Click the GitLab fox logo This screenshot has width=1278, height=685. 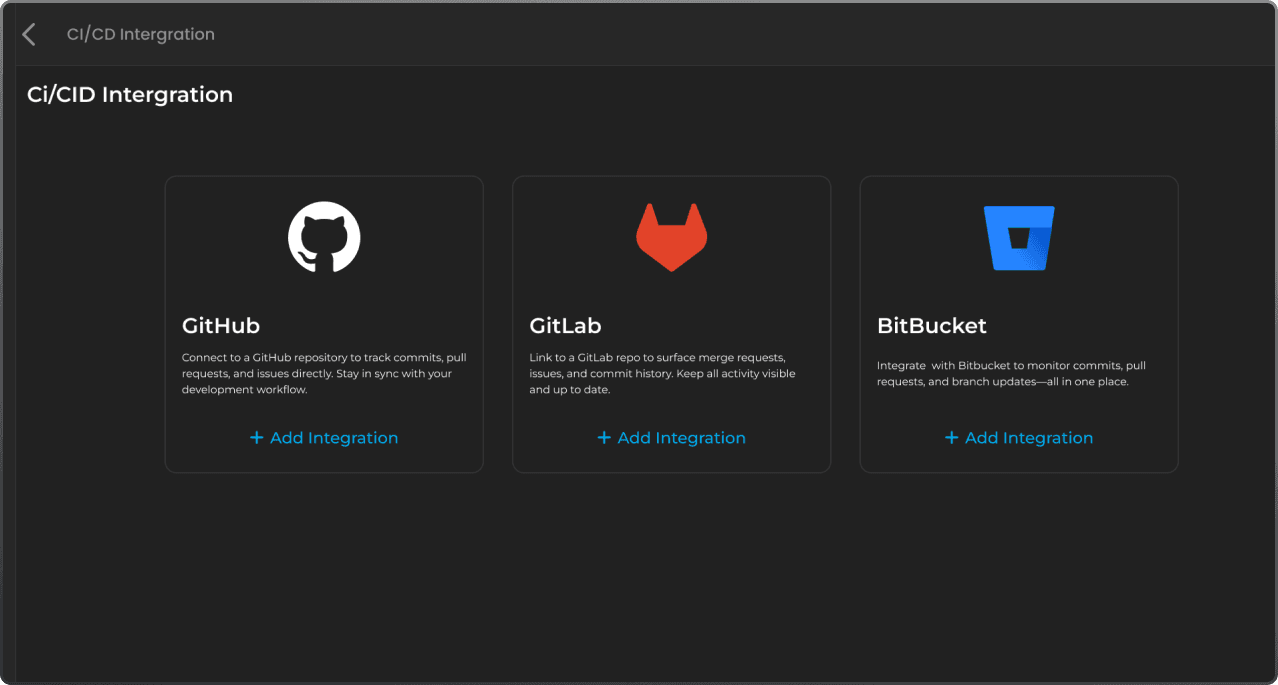click(671, 237)
